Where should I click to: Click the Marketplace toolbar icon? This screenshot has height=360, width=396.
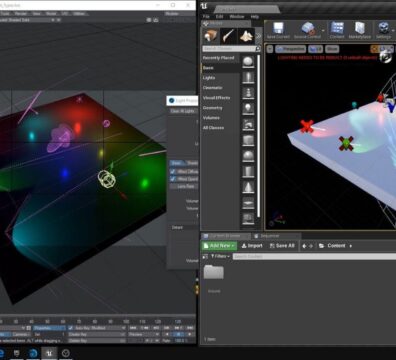tap(360, 29)
